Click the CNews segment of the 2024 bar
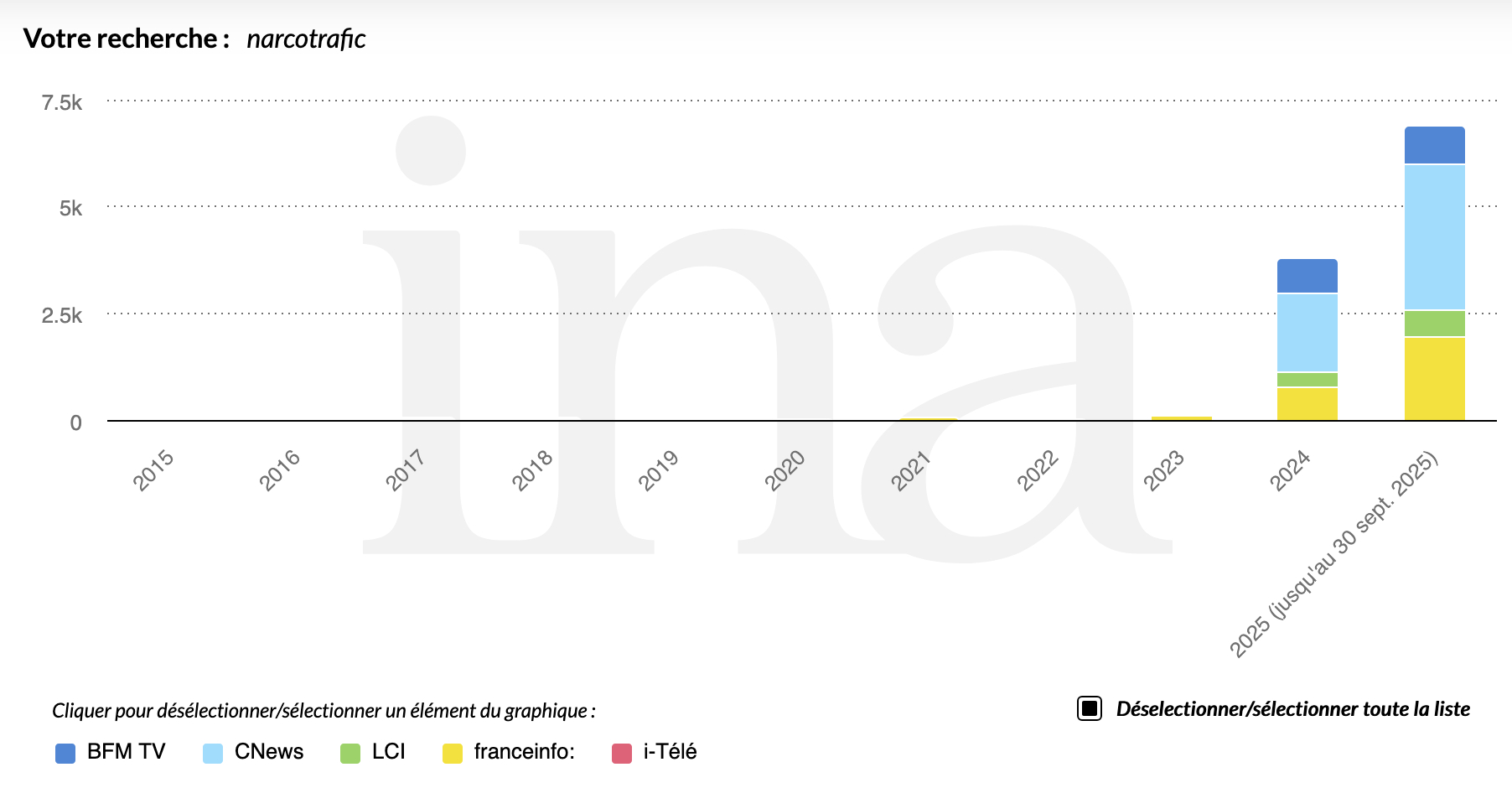This screenshot has width=1512, height=788. 1307,333
